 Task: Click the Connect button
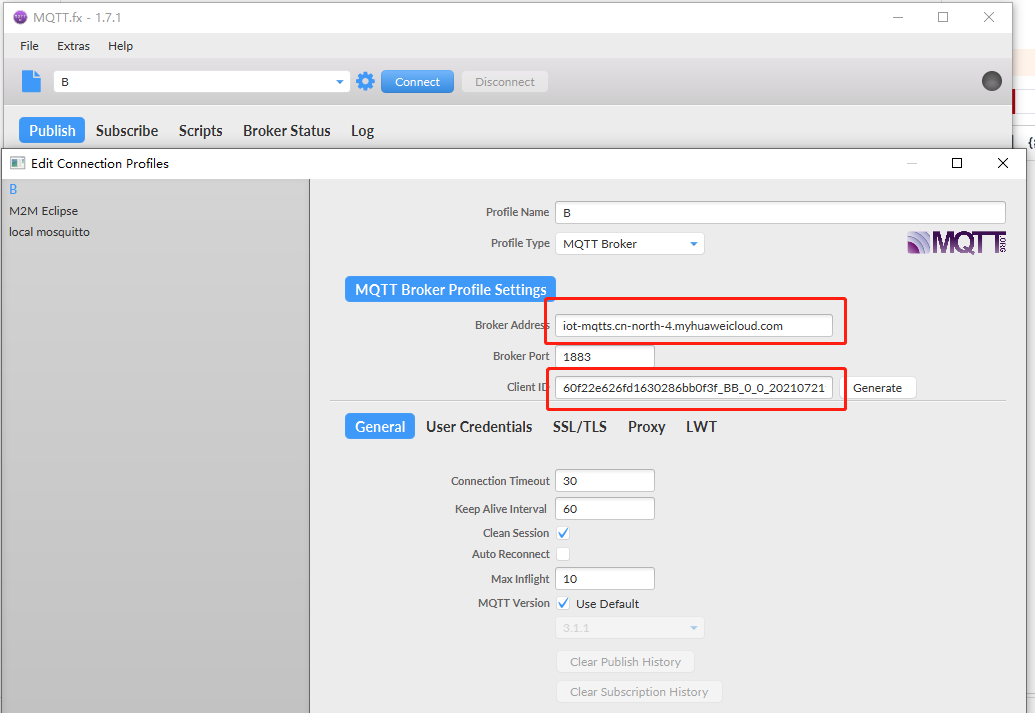click(417, 82)
